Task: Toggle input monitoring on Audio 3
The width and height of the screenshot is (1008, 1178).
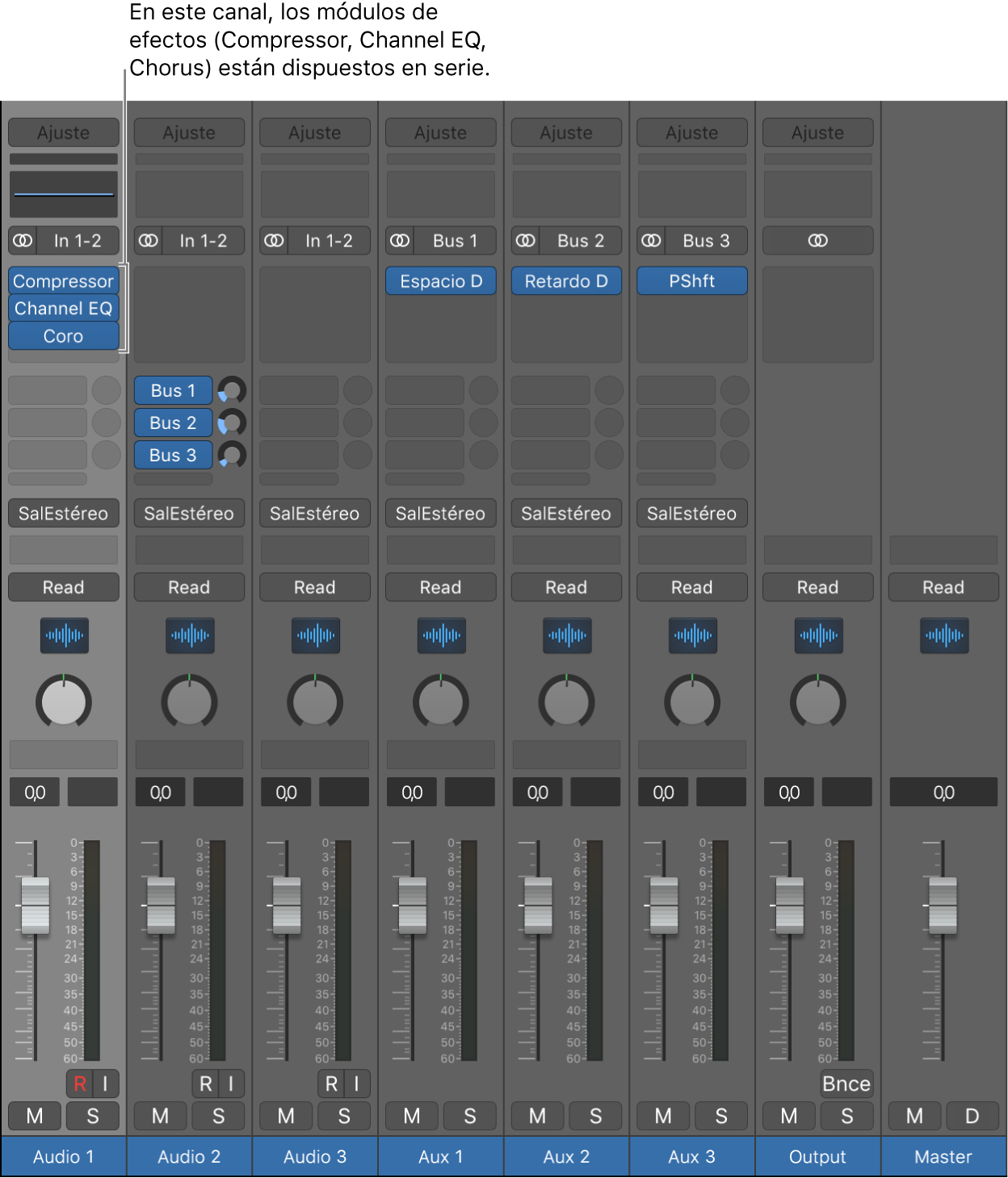Action: 356,1083
